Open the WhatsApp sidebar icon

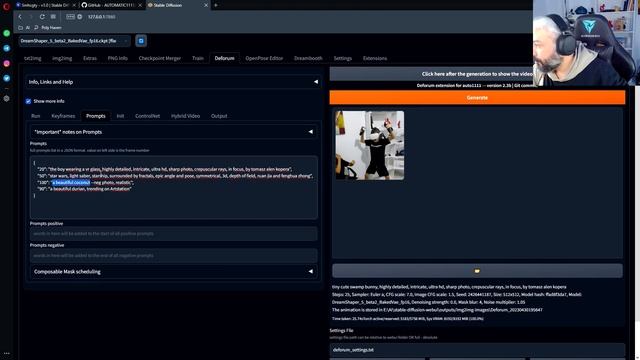point(7,33)
